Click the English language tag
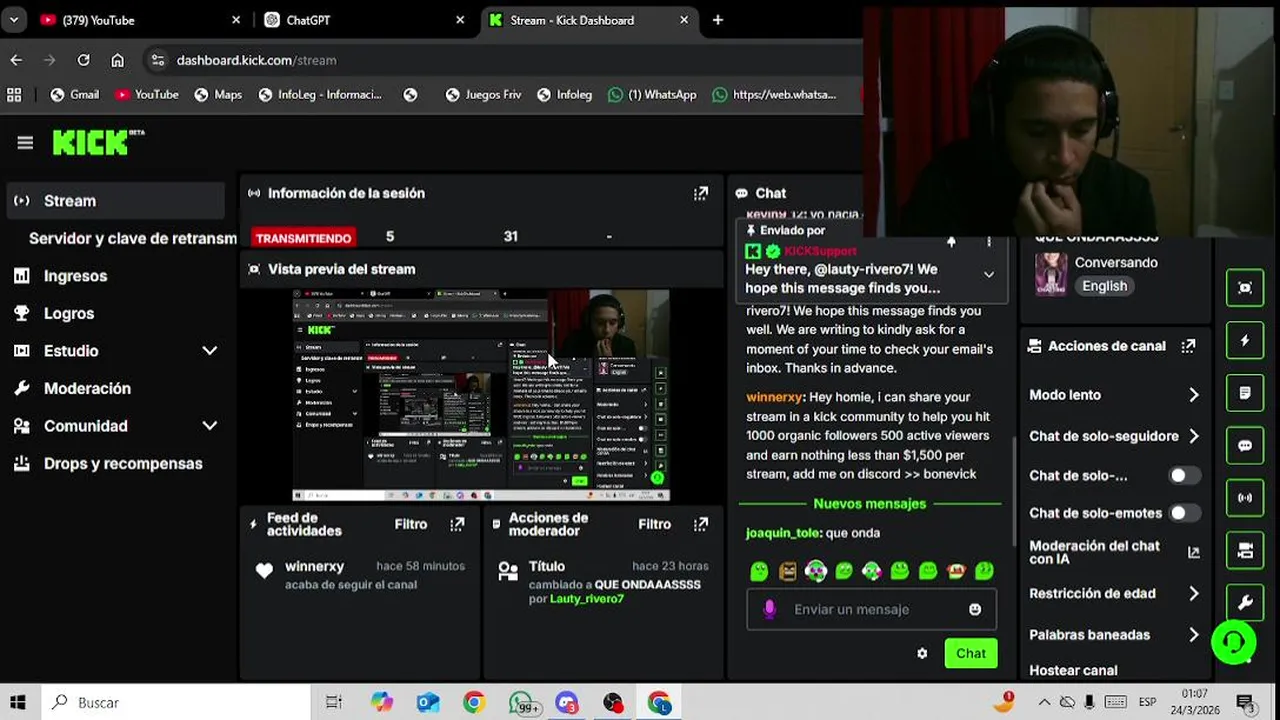The image size is (1280, 720). 1104,286
